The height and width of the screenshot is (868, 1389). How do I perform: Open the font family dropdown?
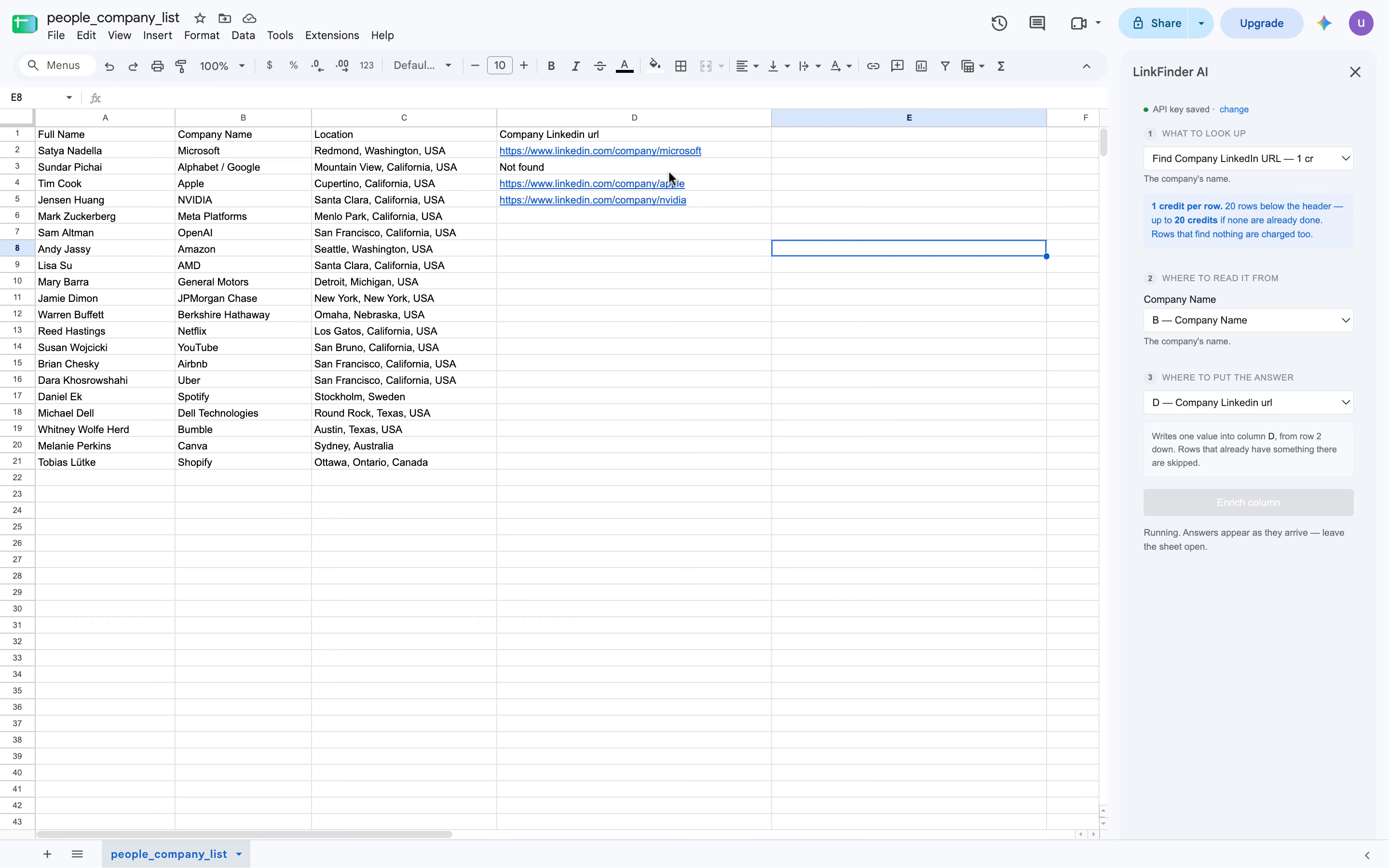click(x=422, y=66)
